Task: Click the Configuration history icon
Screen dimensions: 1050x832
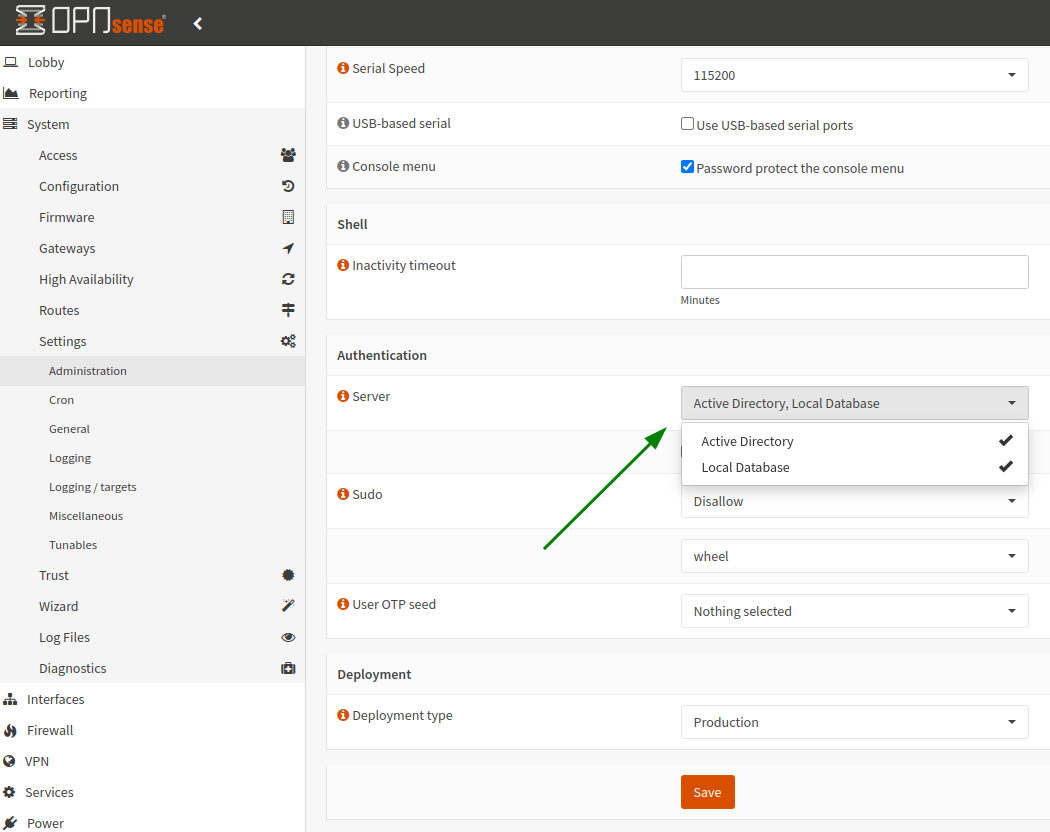Action: [x=288, y=186]
